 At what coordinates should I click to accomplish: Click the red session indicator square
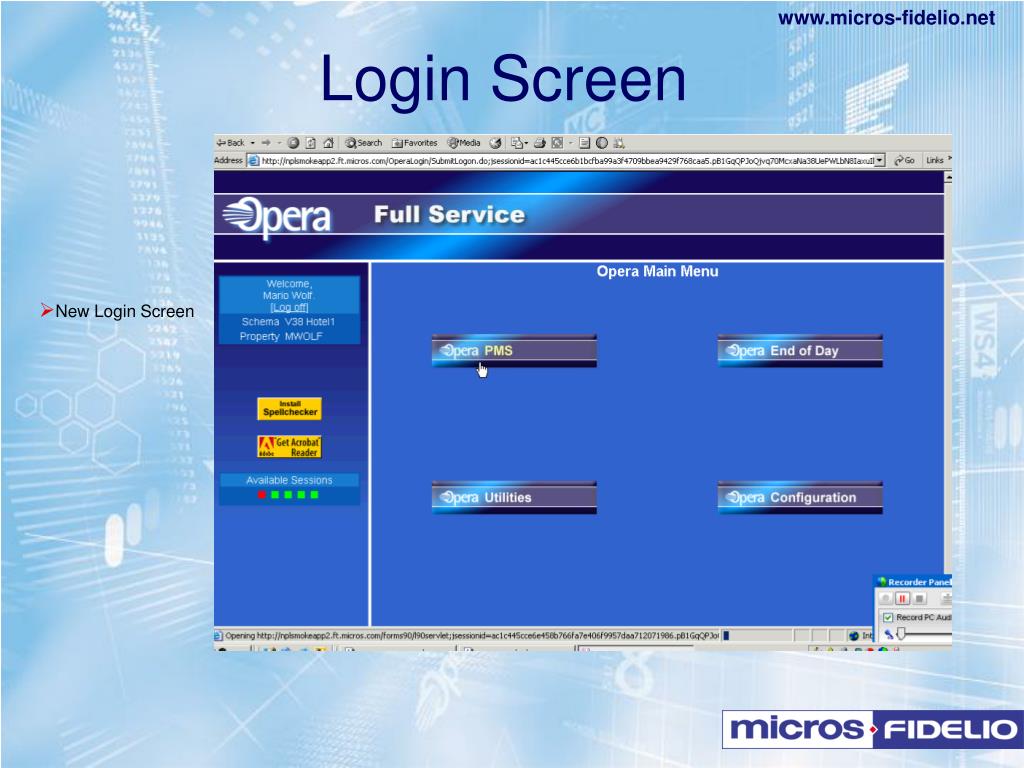[x=261, y=495]
